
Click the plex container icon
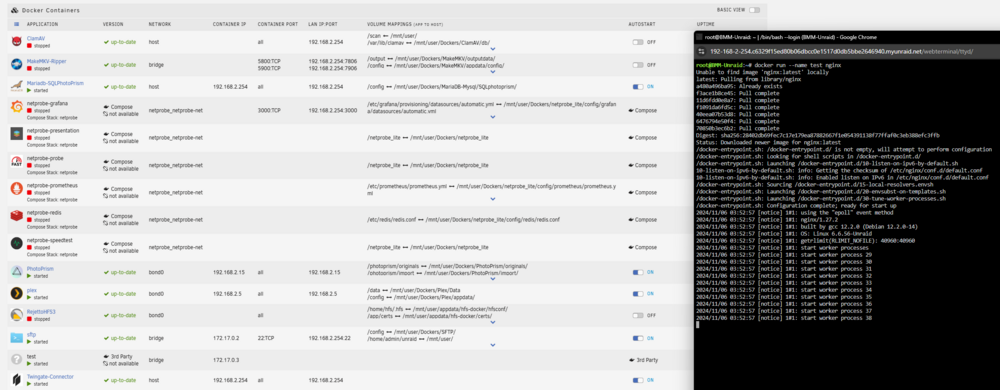pos(17,293)
